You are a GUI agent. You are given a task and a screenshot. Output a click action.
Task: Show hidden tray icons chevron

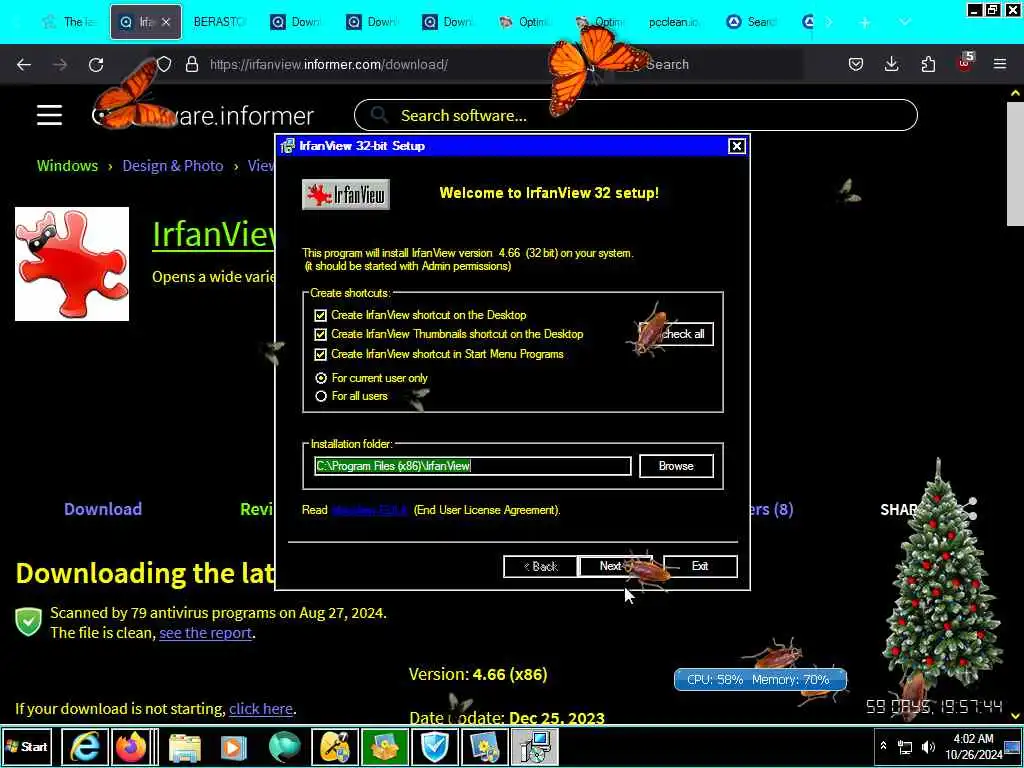click(883, 745)
